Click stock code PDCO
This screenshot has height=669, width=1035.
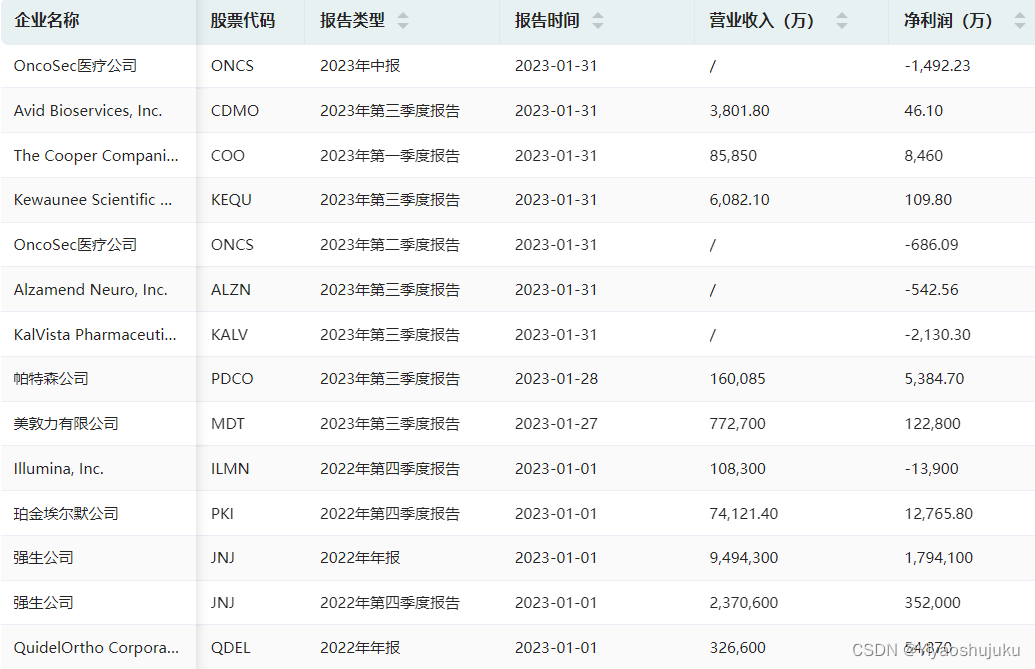point(232,379)
